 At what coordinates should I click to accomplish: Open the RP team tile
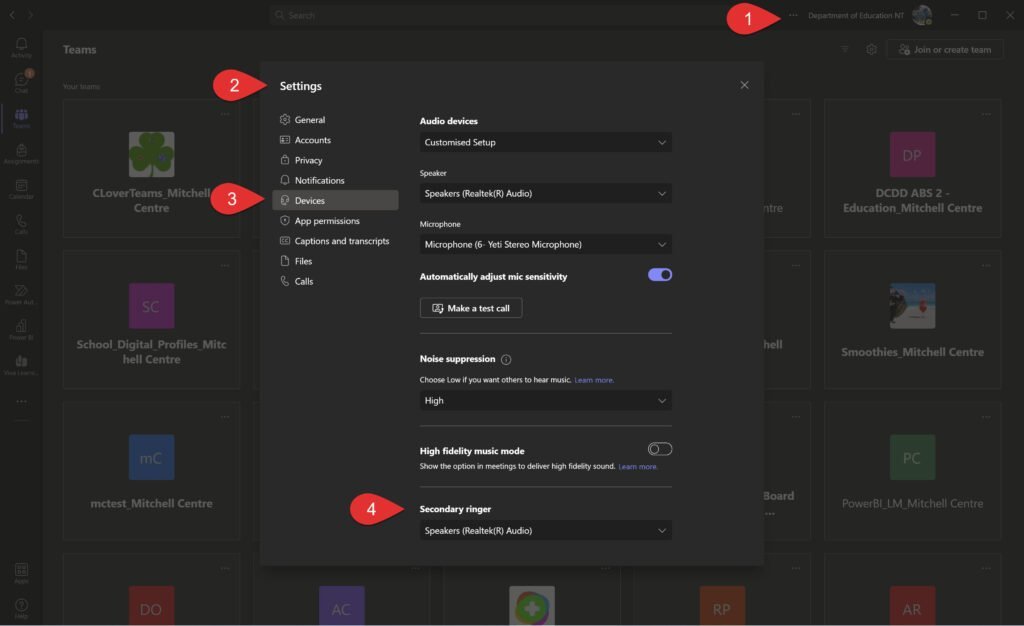(x=722, y=606)
